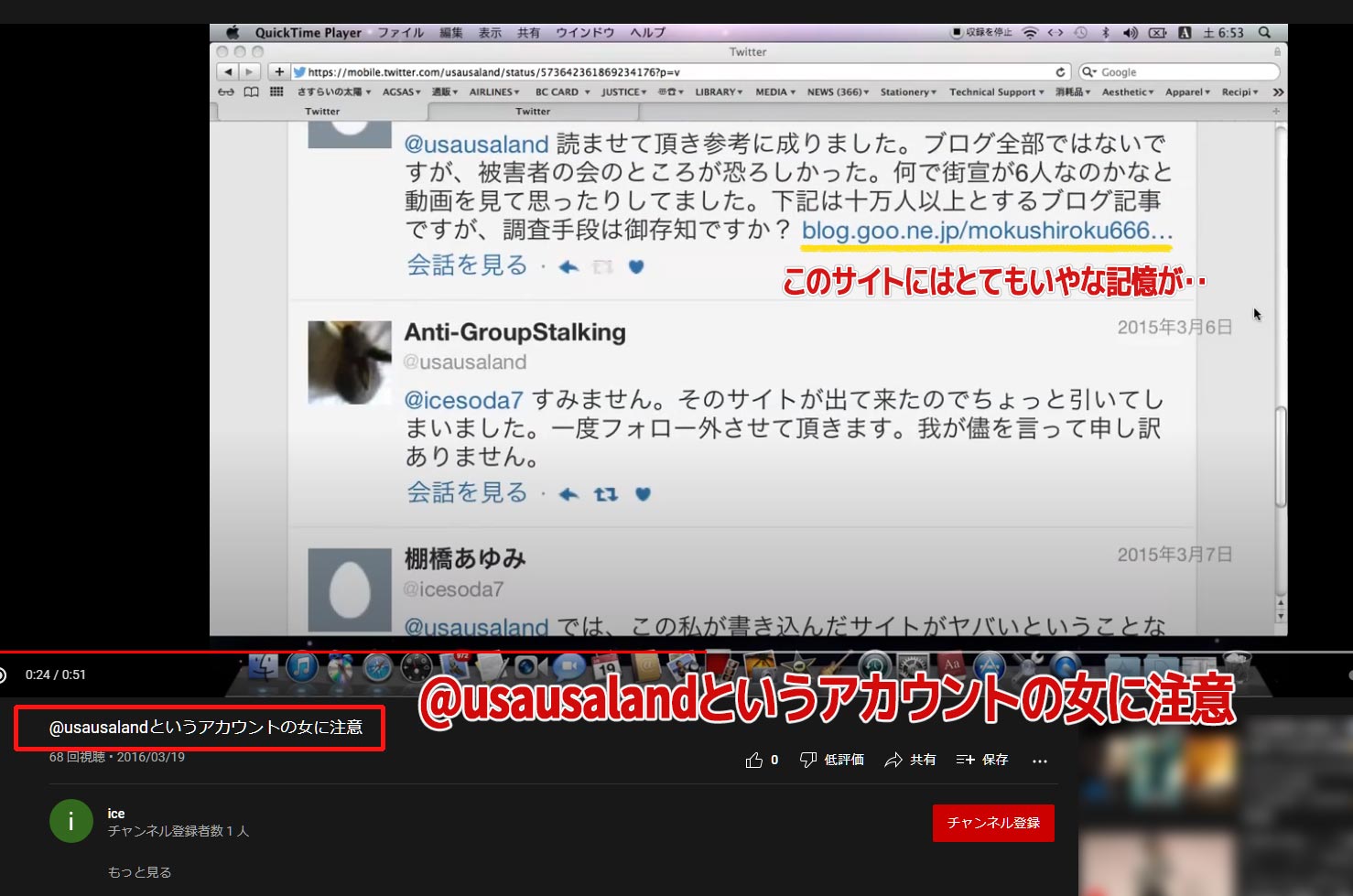
Task: Click the Safari URL address field
Action: tap(679, 71)
